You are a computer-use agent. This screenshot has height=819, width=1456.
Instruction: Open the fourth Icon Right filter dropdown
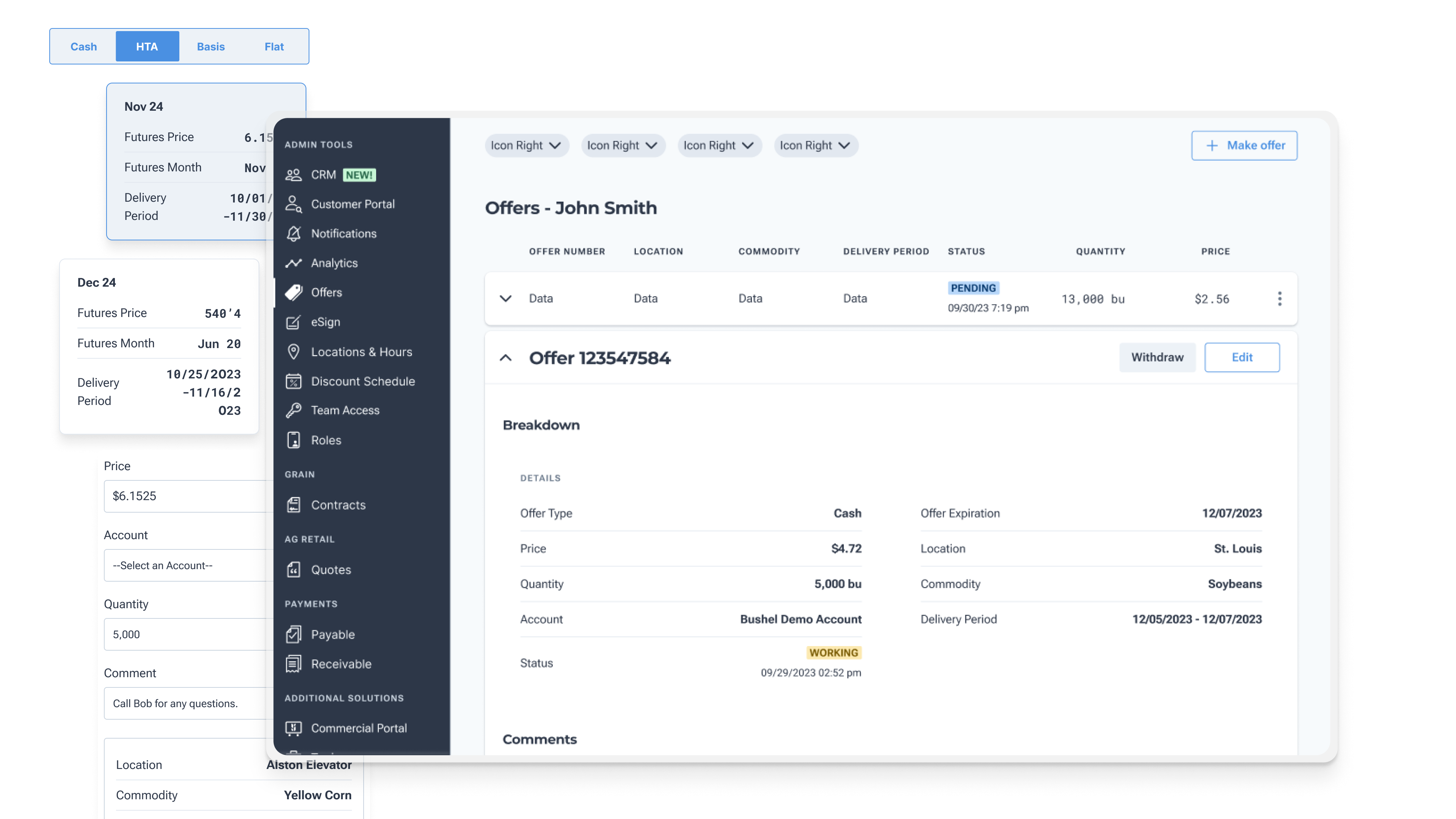coord(815,145)
